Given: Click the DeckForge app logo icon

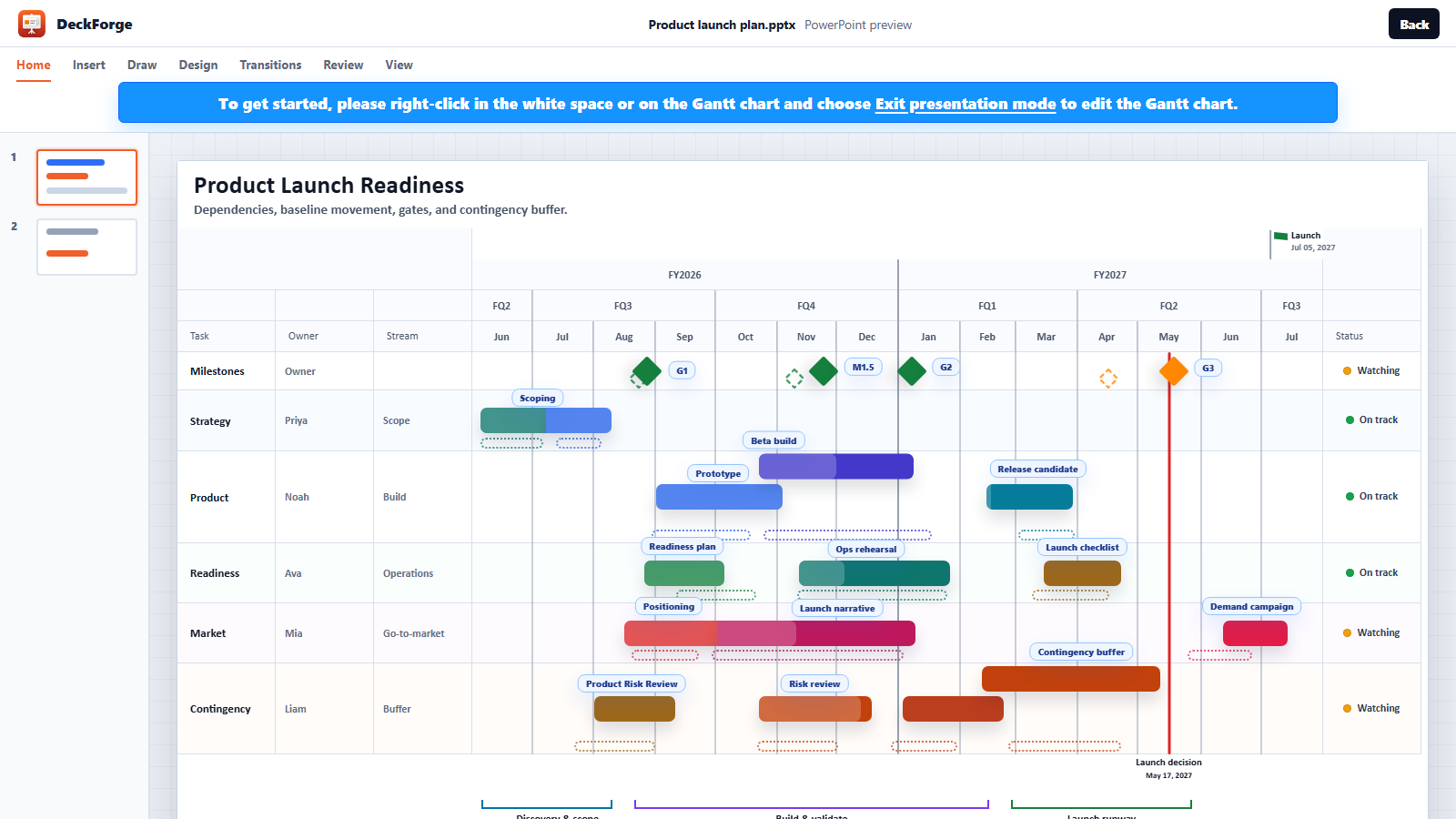Looking at the screenshot, I should coord(32,24).
